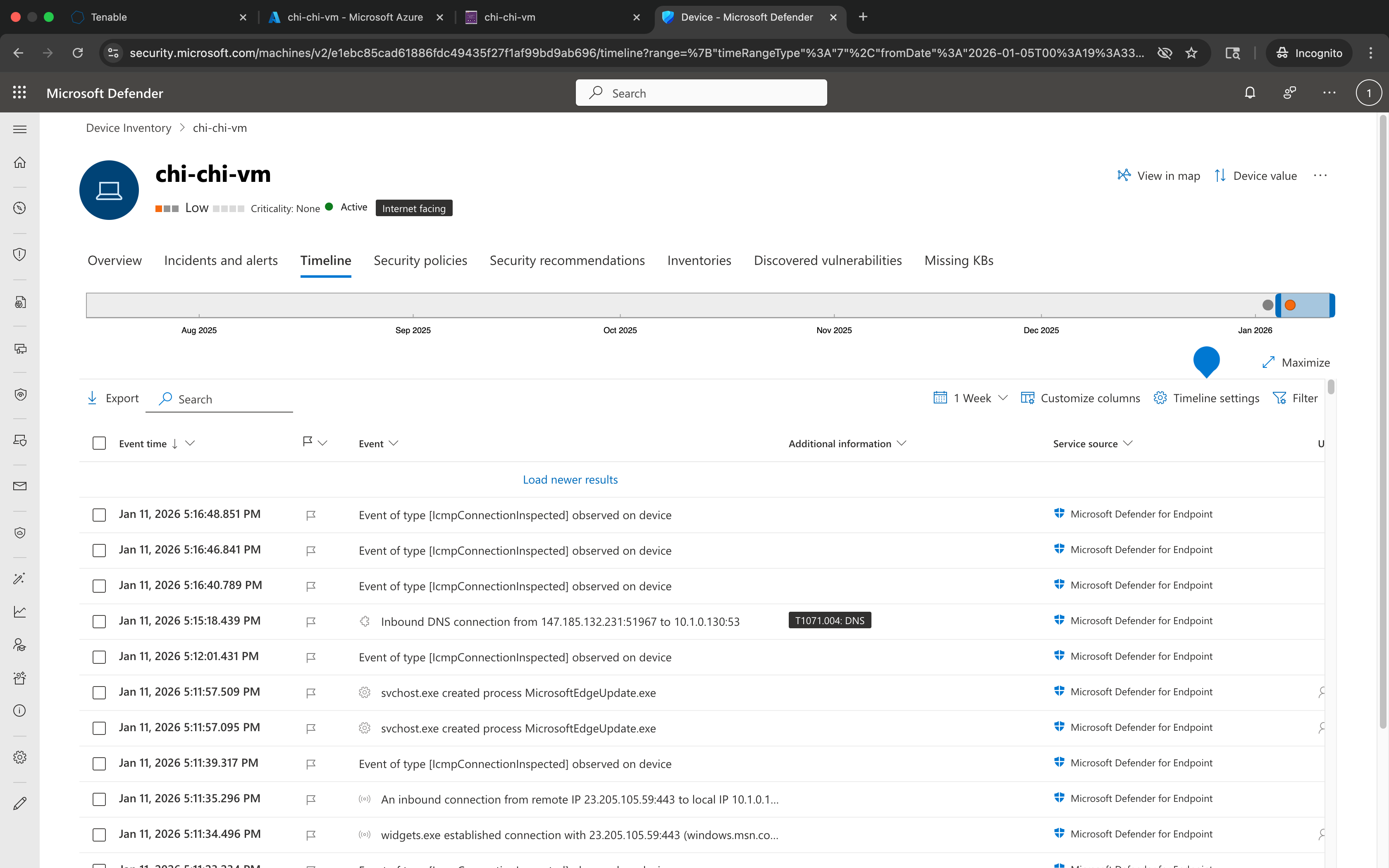Open the sidebar info circle icon

(x=19, y=711)
